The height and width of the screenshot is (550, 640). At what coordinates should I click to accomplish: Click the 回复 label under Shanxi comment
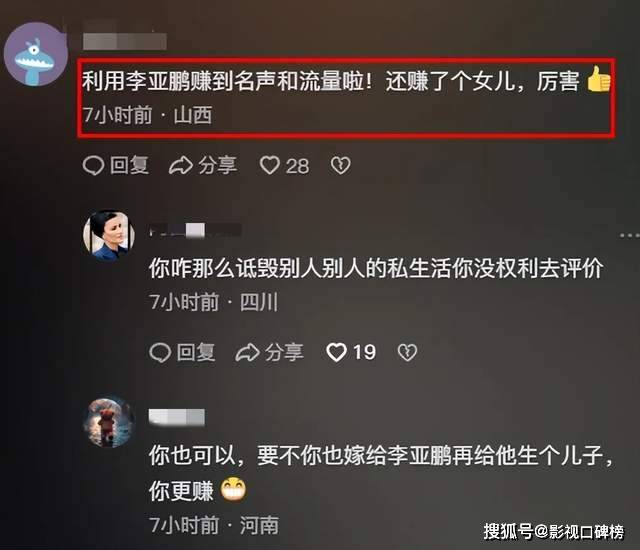click(x=129, y=166)
